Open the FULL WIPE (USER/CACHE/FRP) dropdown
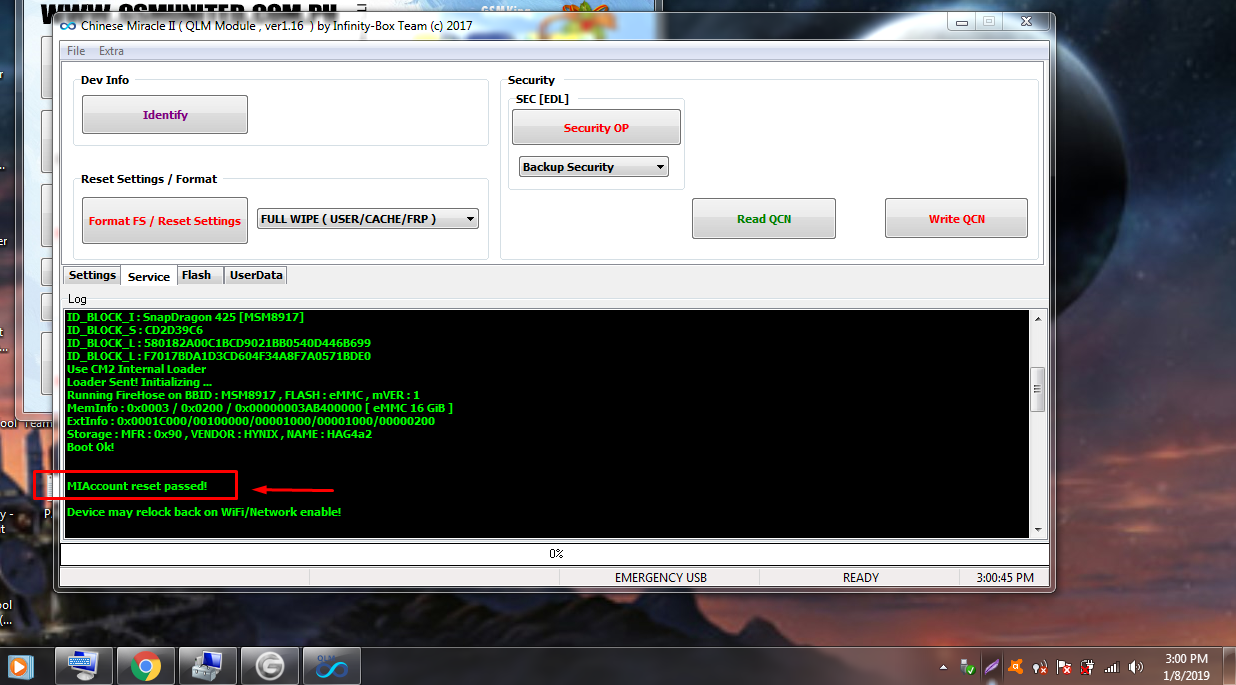Viewport: 1236px width, 685px height. click(x=368, y=219)
